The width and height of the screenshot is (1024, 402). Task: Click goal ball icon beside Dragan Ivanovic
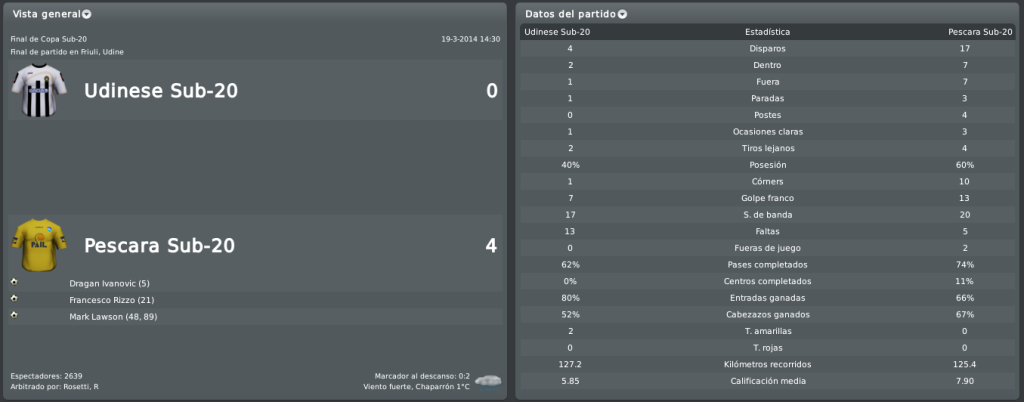coord(14,283)
